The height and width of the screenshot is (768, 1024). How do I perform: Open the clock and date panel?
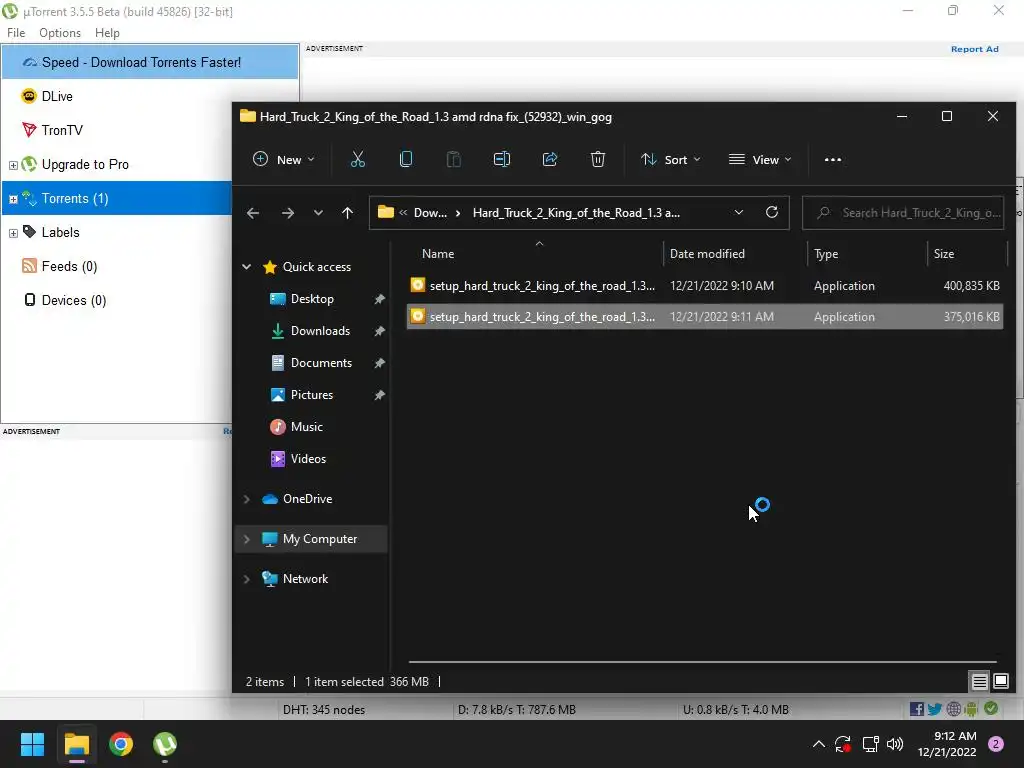[947, 744]
